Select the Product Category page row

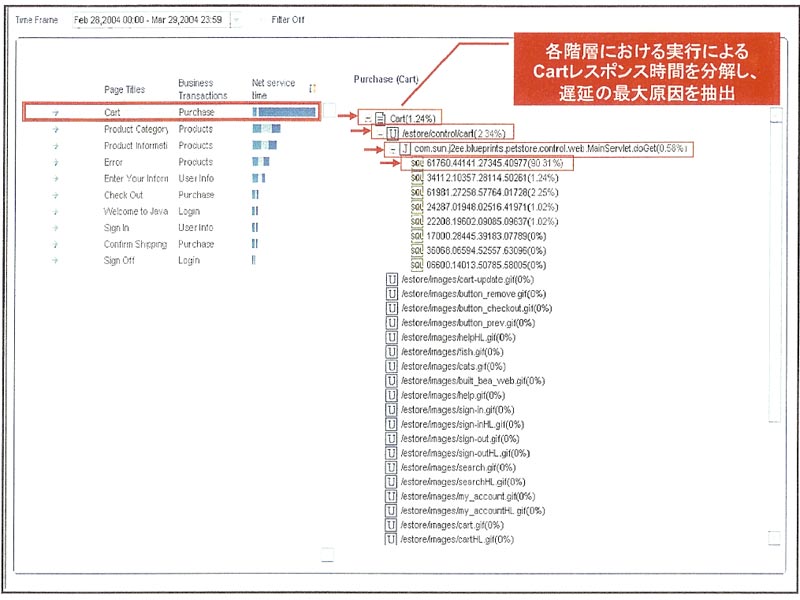coord(135,129)
